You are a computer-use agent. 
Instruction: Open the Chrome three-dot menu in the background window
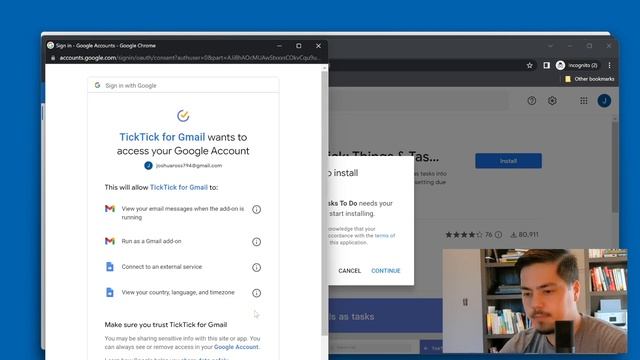(x=609, y=65)
